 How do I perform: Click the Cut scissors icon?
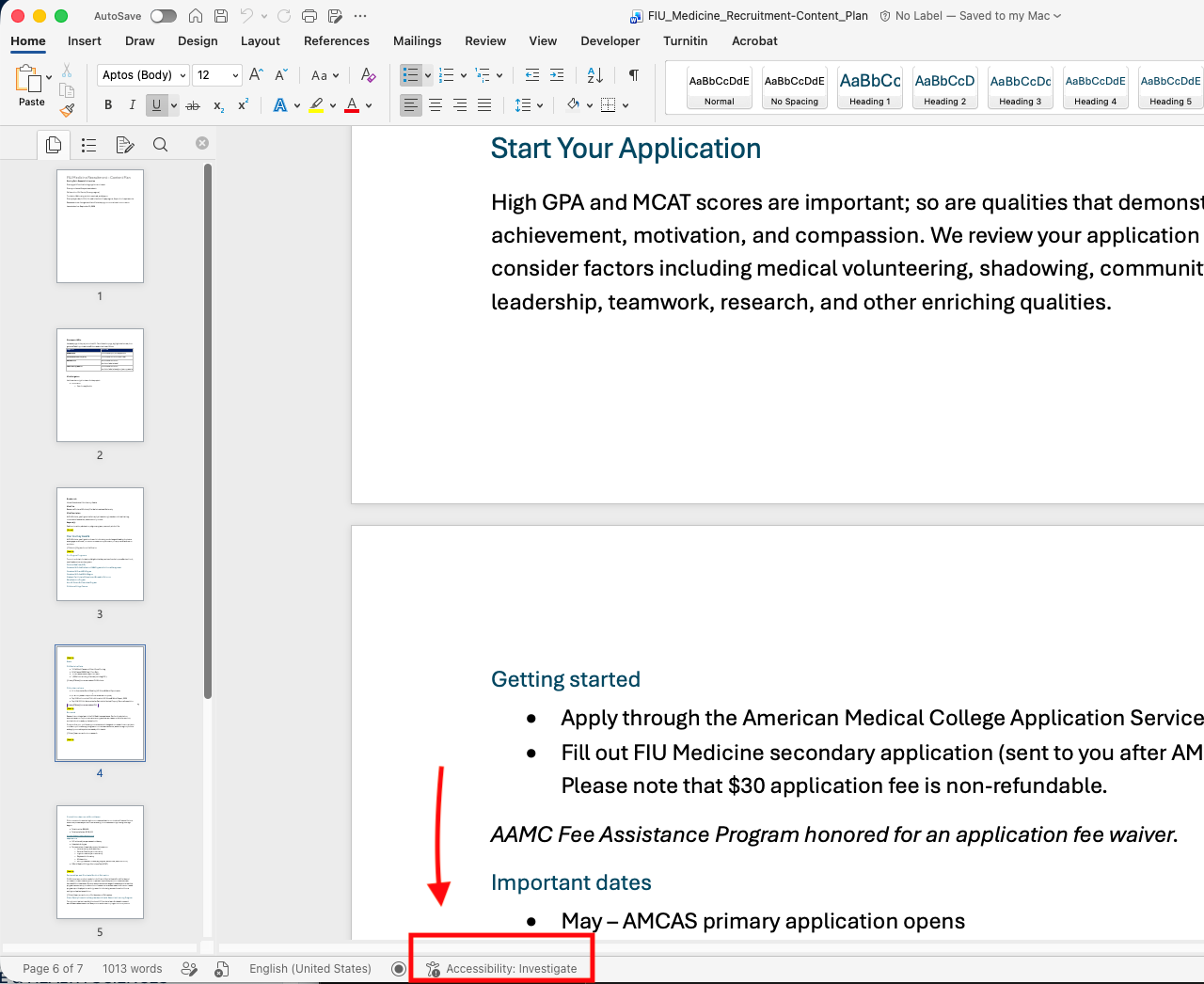tap(67, 71)
